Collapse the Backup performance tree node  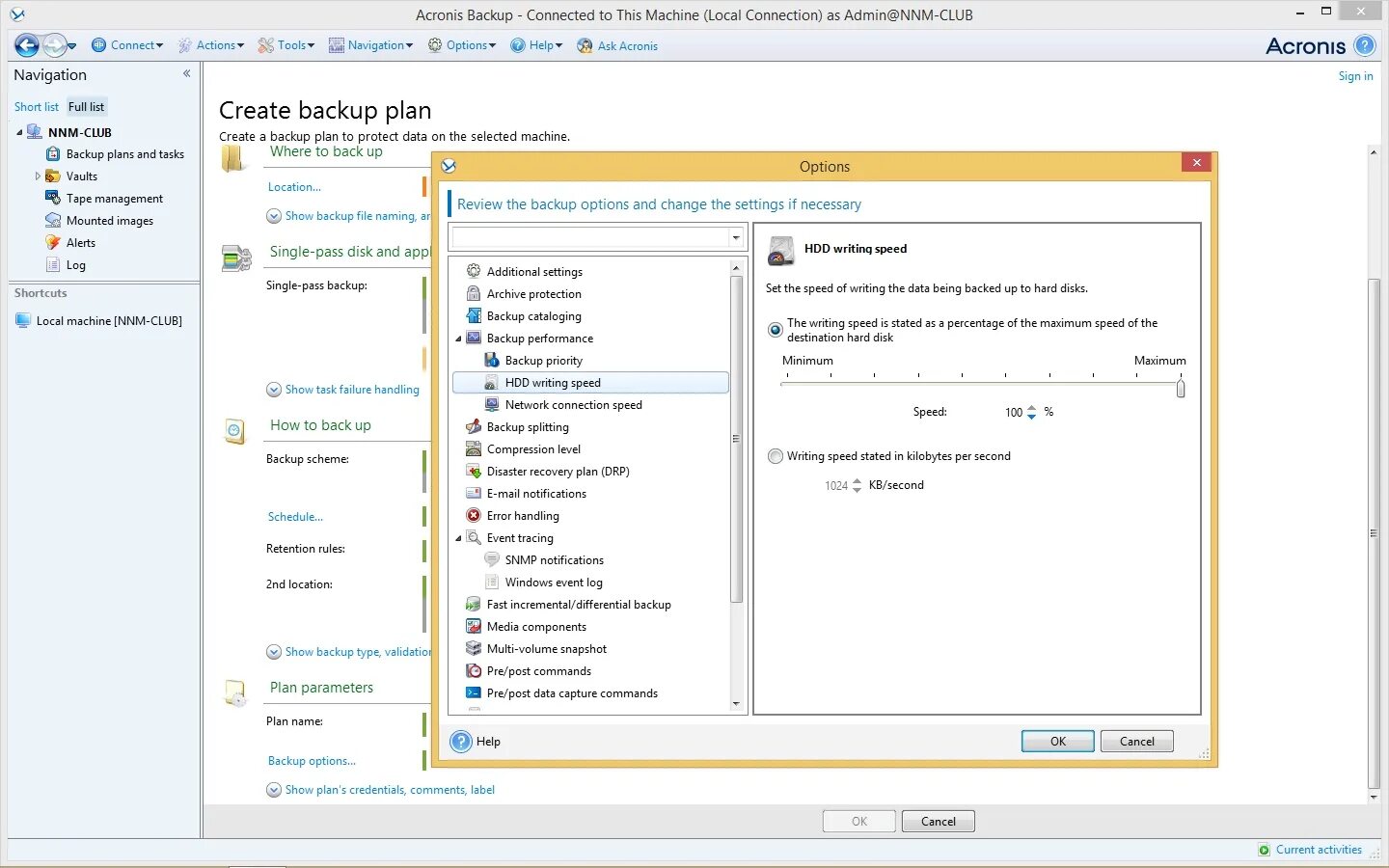coord(458,339)
